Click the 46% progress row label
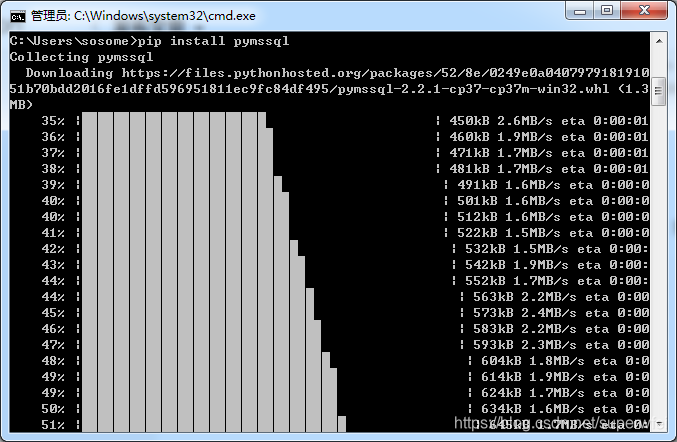Image resolution: width=677 pixels, height=442 pixels. point(53,328)
